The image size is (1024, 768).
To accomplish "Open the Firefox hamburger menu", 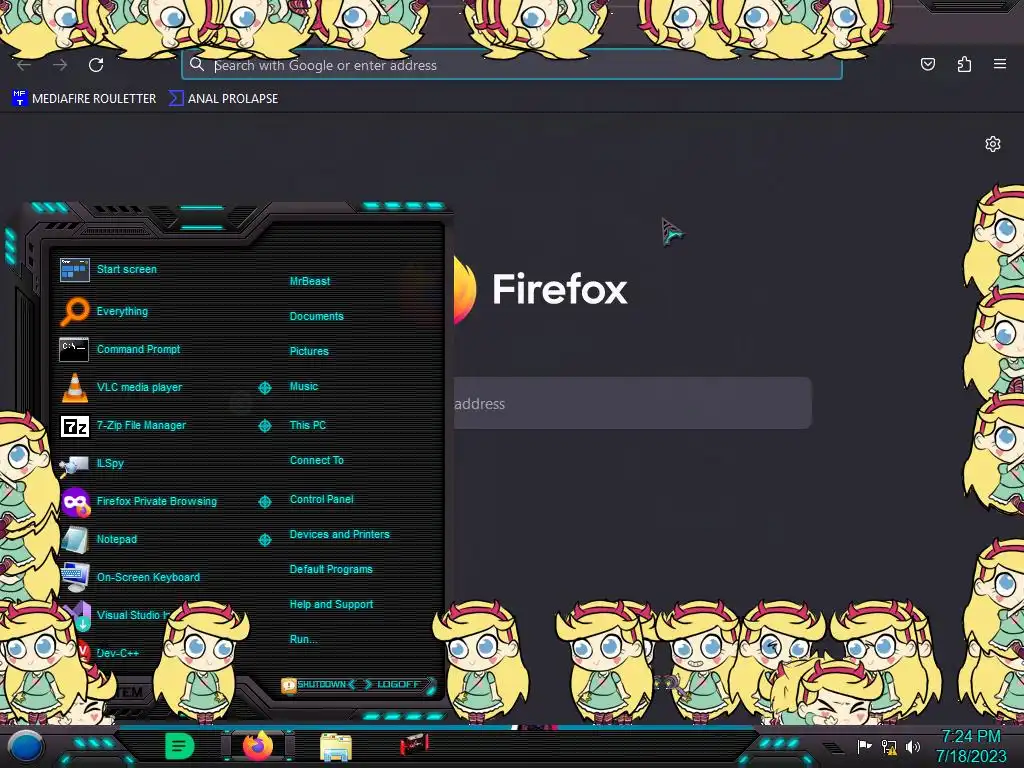I will (1000, 64).
